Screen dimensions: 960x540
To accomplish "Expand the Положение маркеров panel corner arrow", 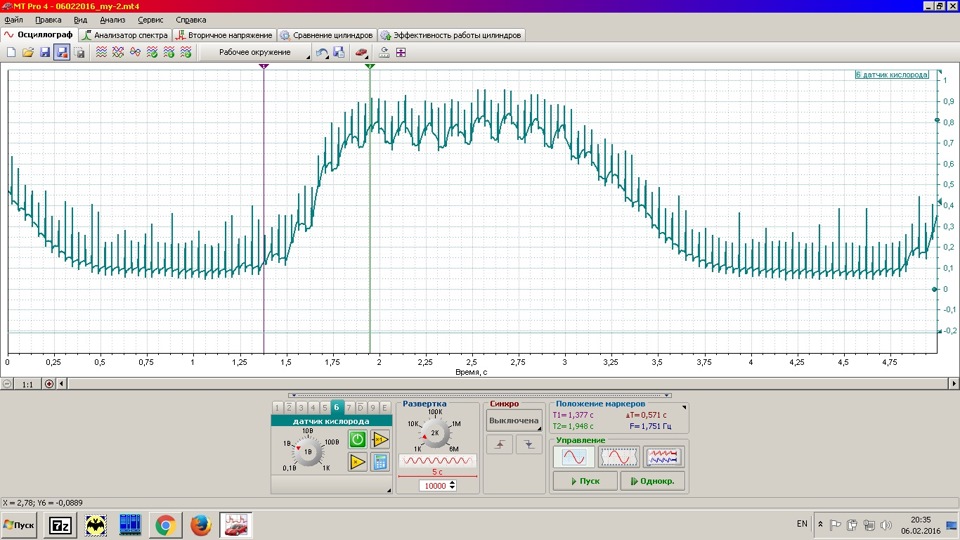I will tap(684, 407).
